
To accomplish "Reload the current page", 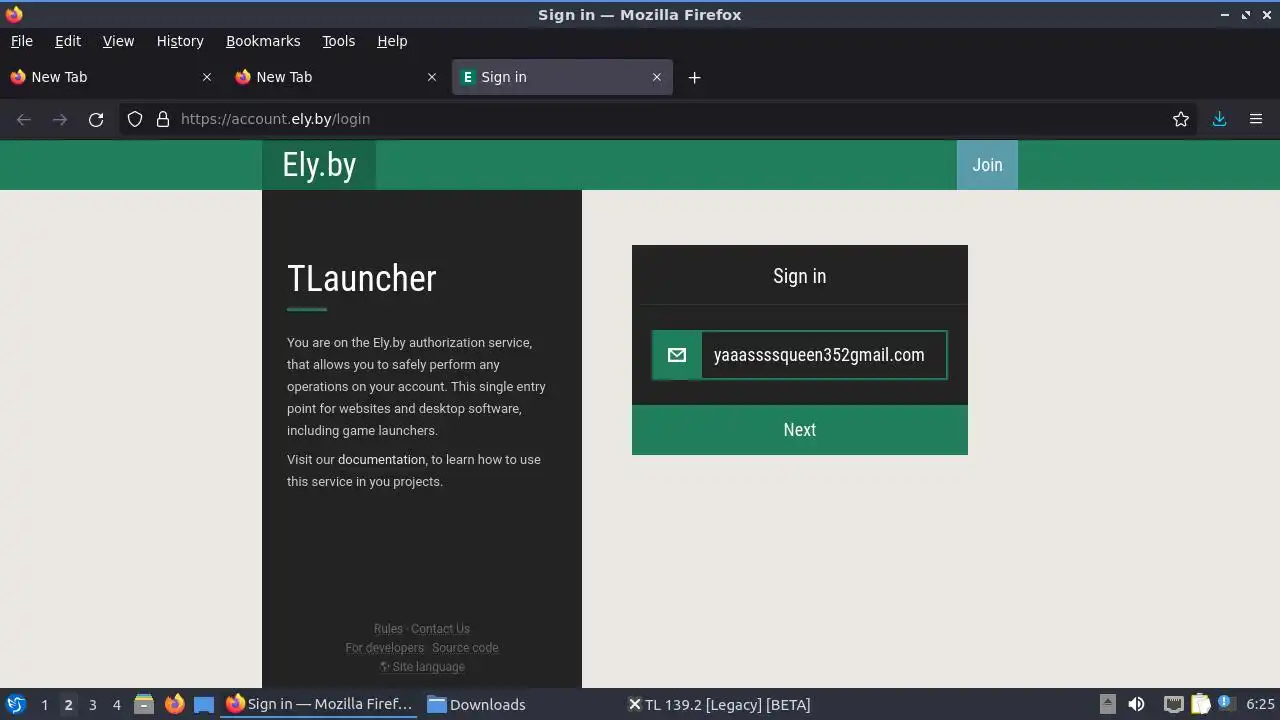I will (96, 119).
